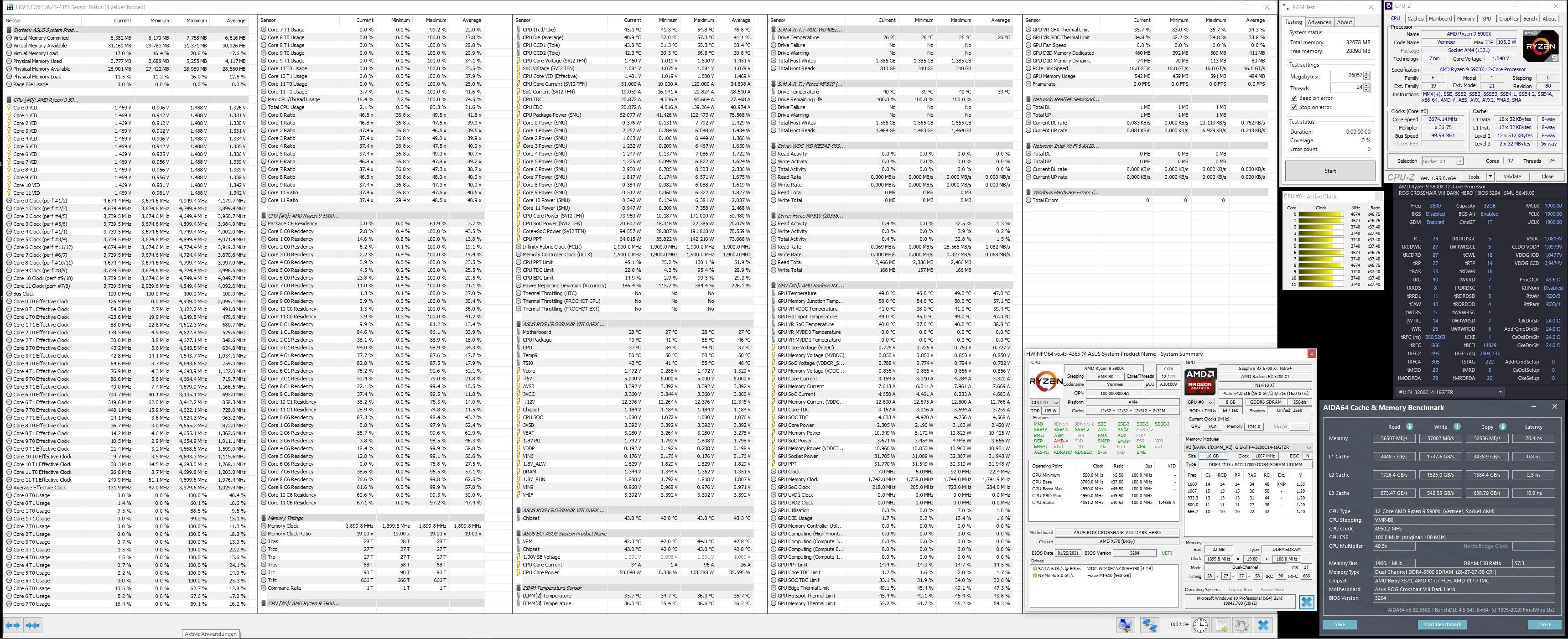The height and width of the screenshot is (639, 1568).
Task: Click Start Benchmark in AIDA64 window
Action: pyautogui.click(x=1442, y=624)
